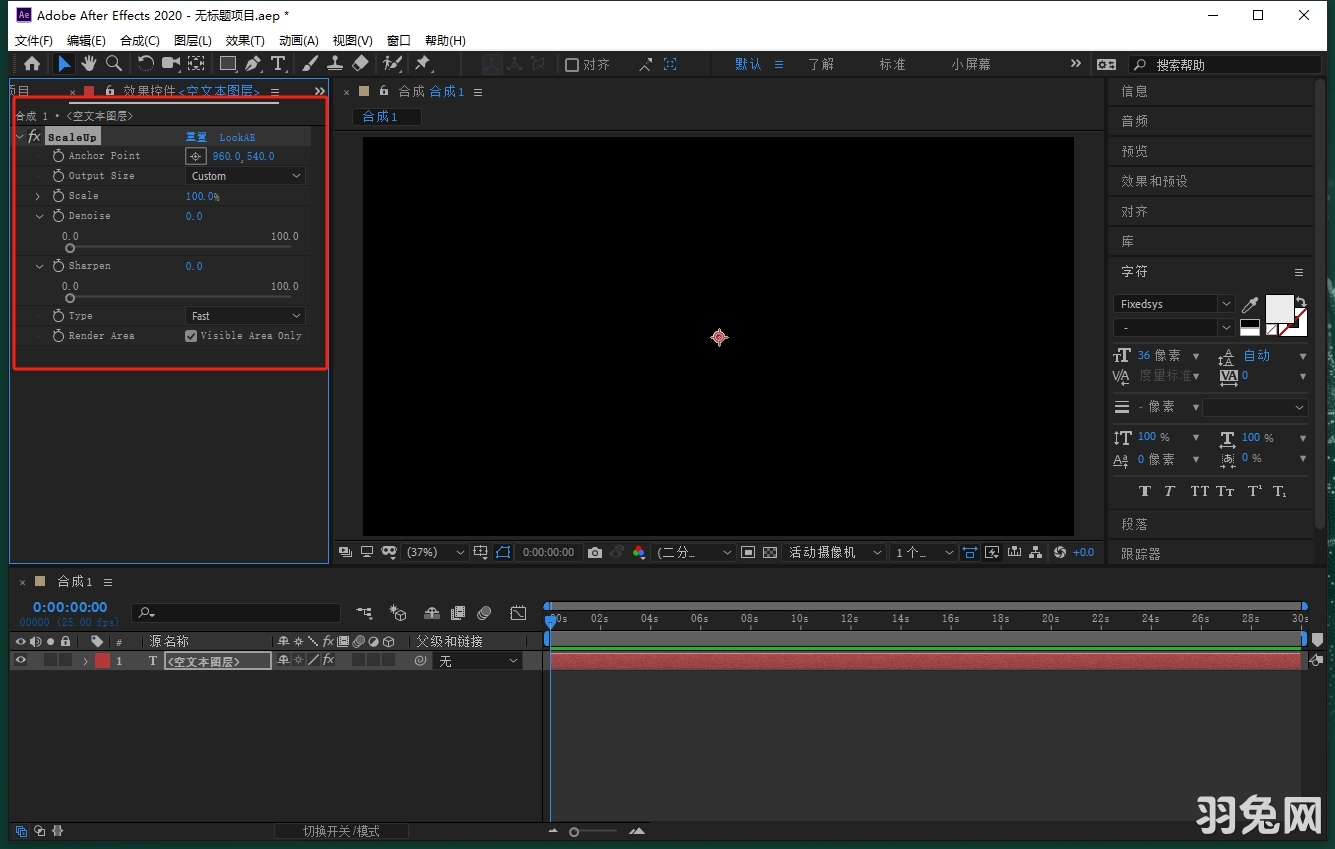The image size is (1335, 849).
Task: Select the Zoom magnifier tool
Action: tap(114, 64)
